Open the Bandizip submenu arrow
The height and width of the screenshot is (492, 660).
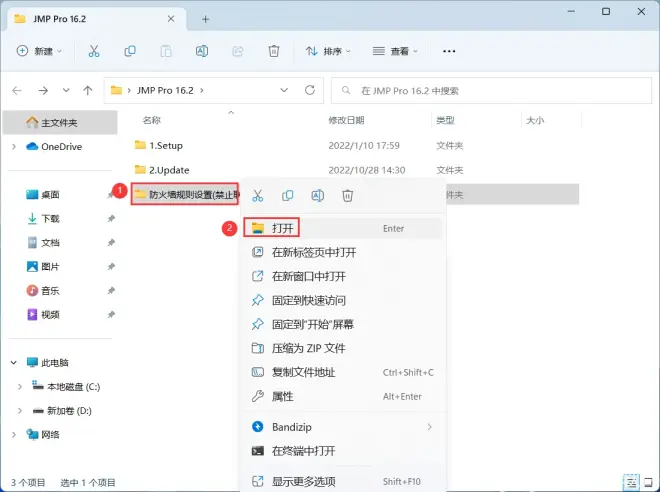point(429,427)
